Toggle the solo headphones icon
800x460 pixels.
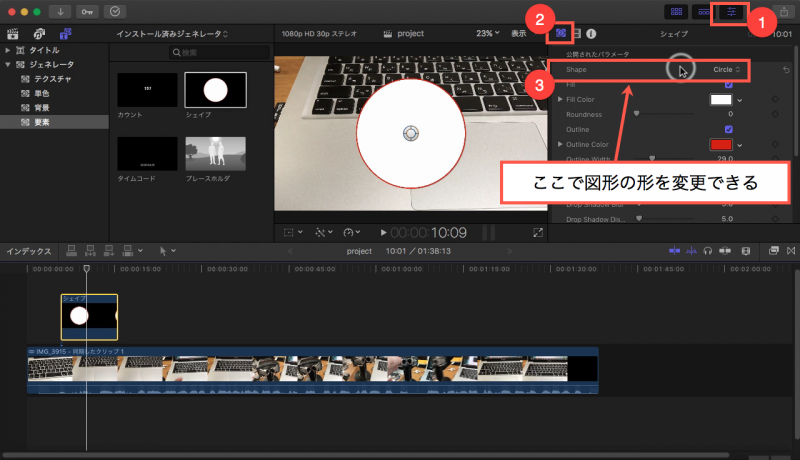click(708, 250)
